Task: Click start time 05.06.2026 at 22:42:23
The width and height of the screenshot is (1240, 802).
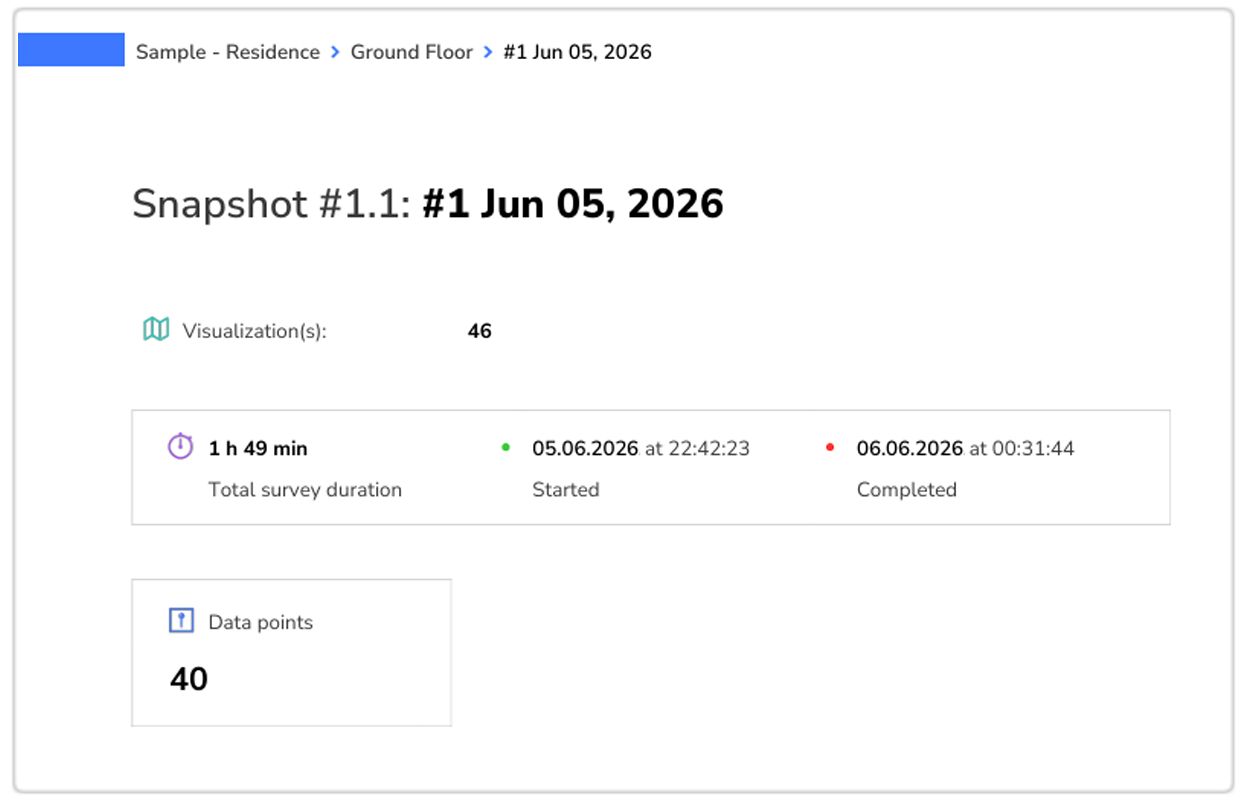Action: click(641, 448)
